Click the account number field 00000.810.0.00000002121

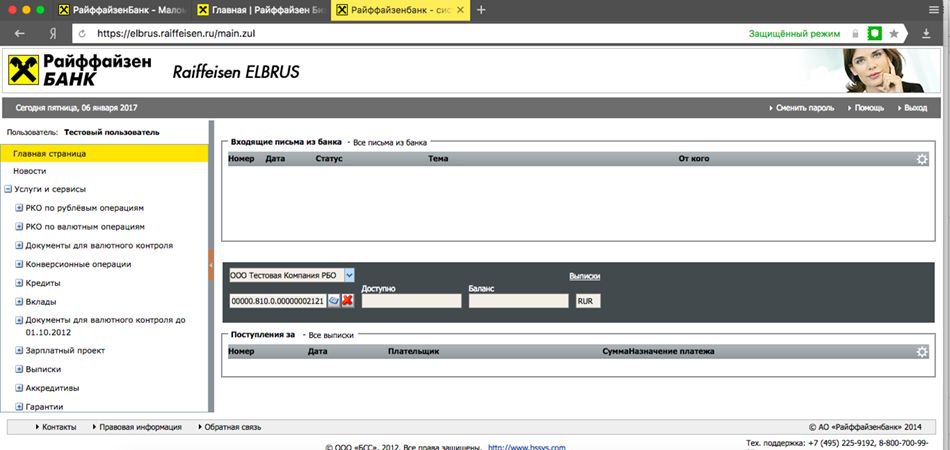pos(277,300)
